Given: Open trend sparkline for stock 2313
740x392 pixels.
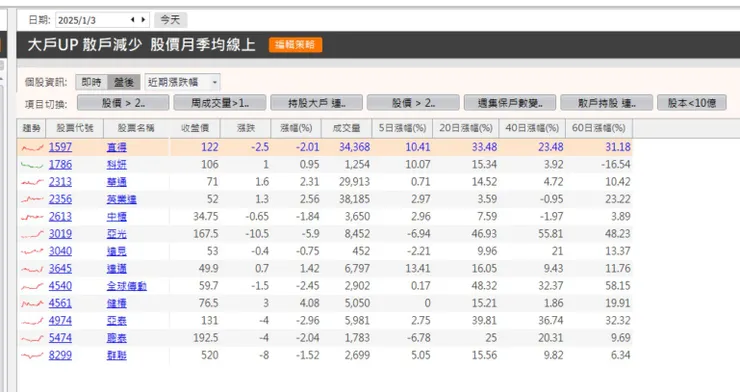Looking at the screenshot, I should click(32, 182).
